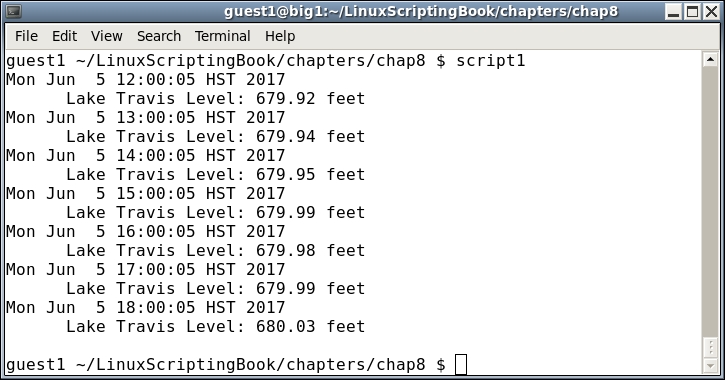This screenshot has width=725, height=380.
Task: Open the Search menu
Action: (159, 36)
